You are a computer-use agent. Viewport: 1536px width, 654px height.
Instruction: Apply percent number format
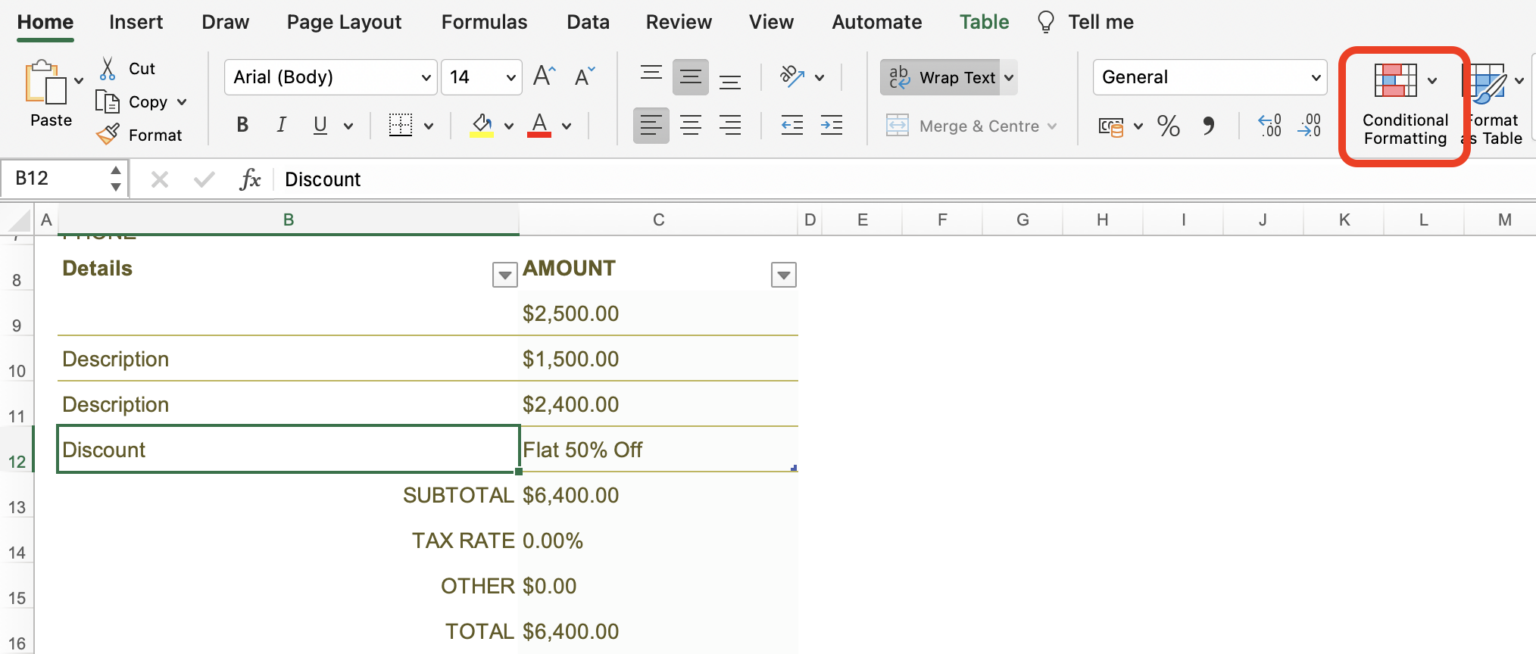pos(1168,126)
